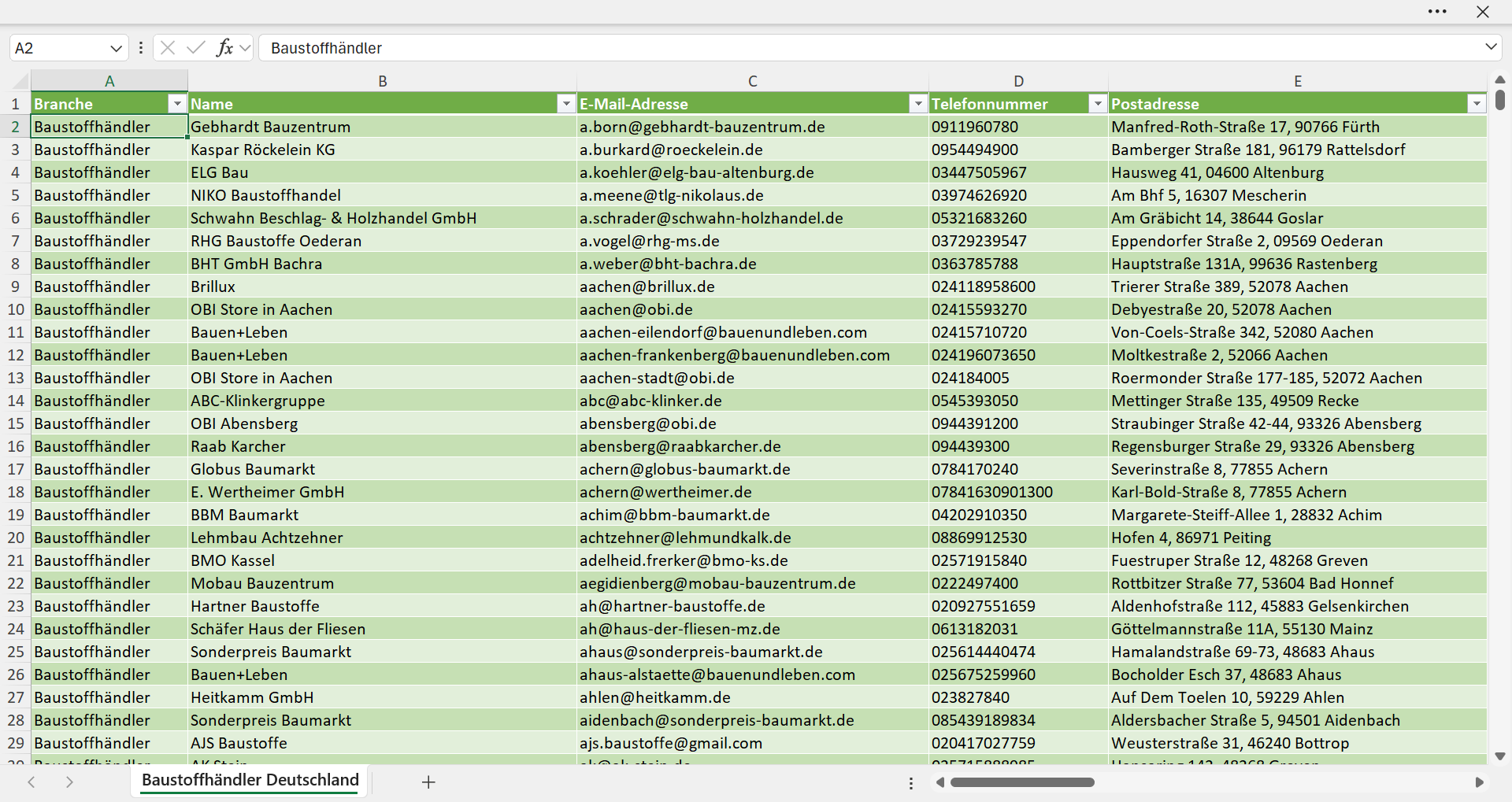Image resolution: width=1512 pixels, height=802 pixels.
Task: Select address Am Gräbicht 14, 38644 Goslar
Action: click(1298, 218)
